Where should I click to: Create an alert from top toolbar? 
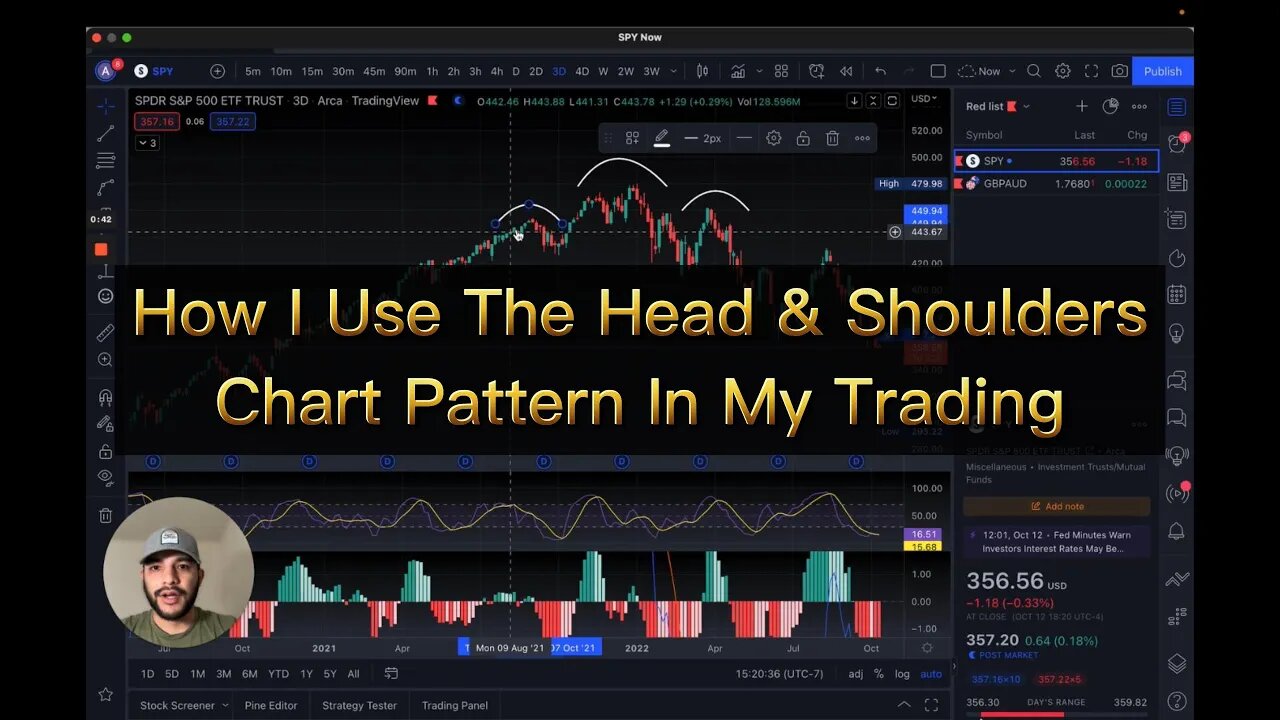[x=816, y=71]
